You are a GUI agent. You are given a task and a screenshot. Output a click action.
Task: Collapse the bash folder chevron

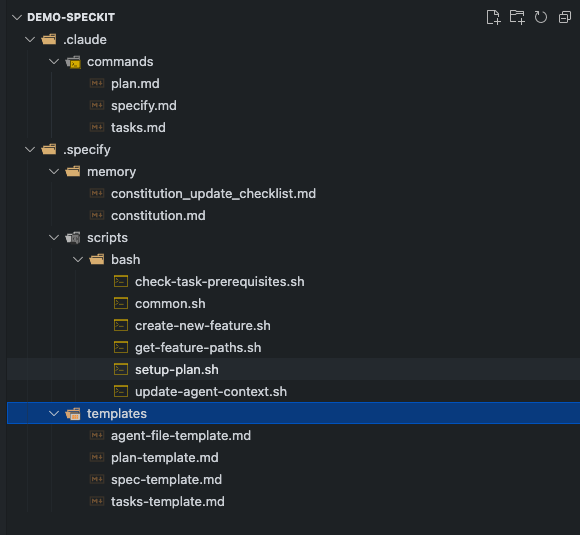pos(78,259)
